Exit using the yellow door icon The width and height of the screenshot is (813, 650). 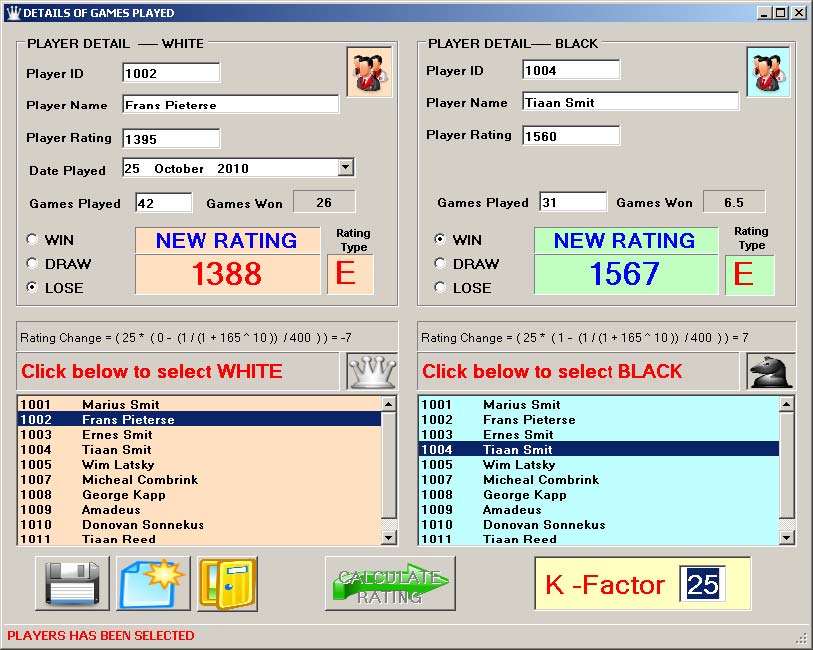[228, 583]
